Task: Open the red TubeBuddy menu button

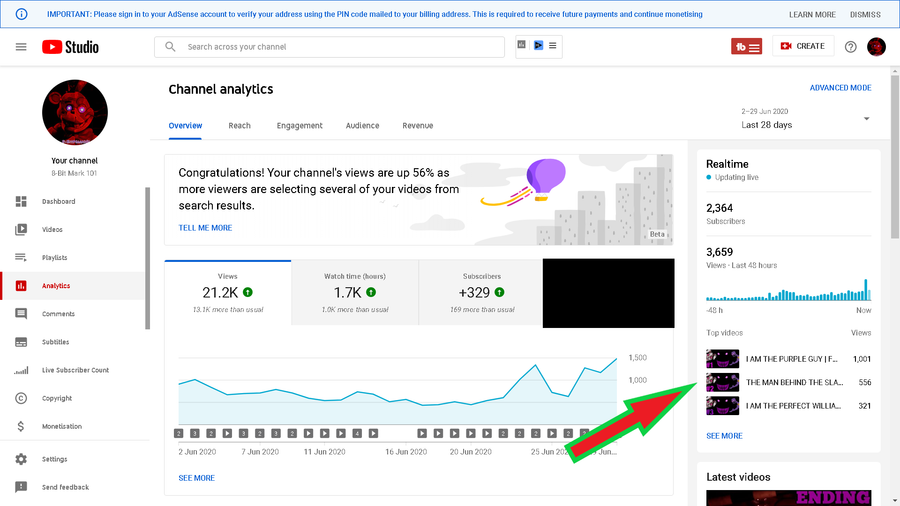Action: click(x=746, y=46)
